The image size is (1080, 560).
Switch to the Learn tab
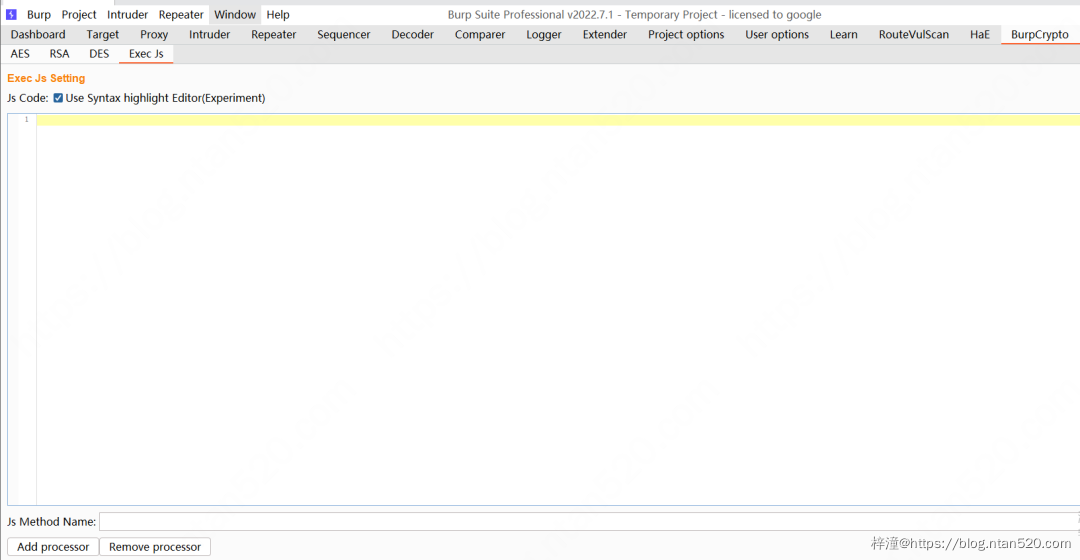click(x=844, y=34)
